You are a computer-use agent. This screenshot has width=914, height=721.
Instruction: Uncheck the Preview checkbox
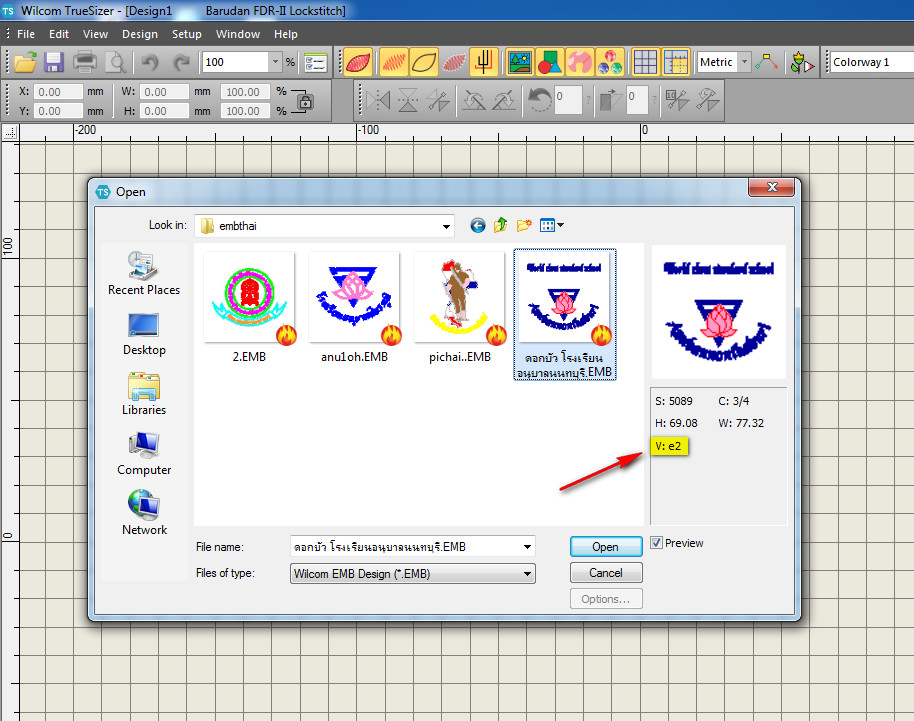pos(657,543)
